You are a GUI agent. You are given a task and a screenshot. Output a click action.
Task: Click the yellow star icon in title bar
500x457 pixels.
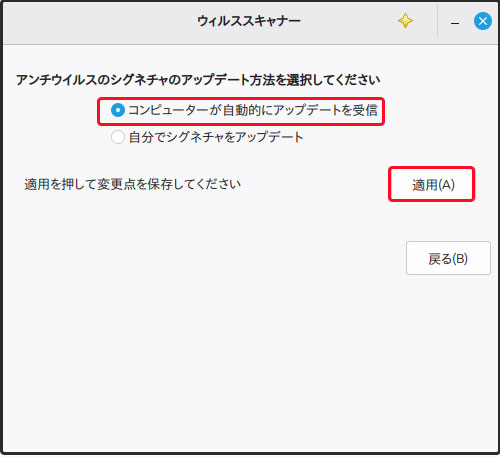405,21
